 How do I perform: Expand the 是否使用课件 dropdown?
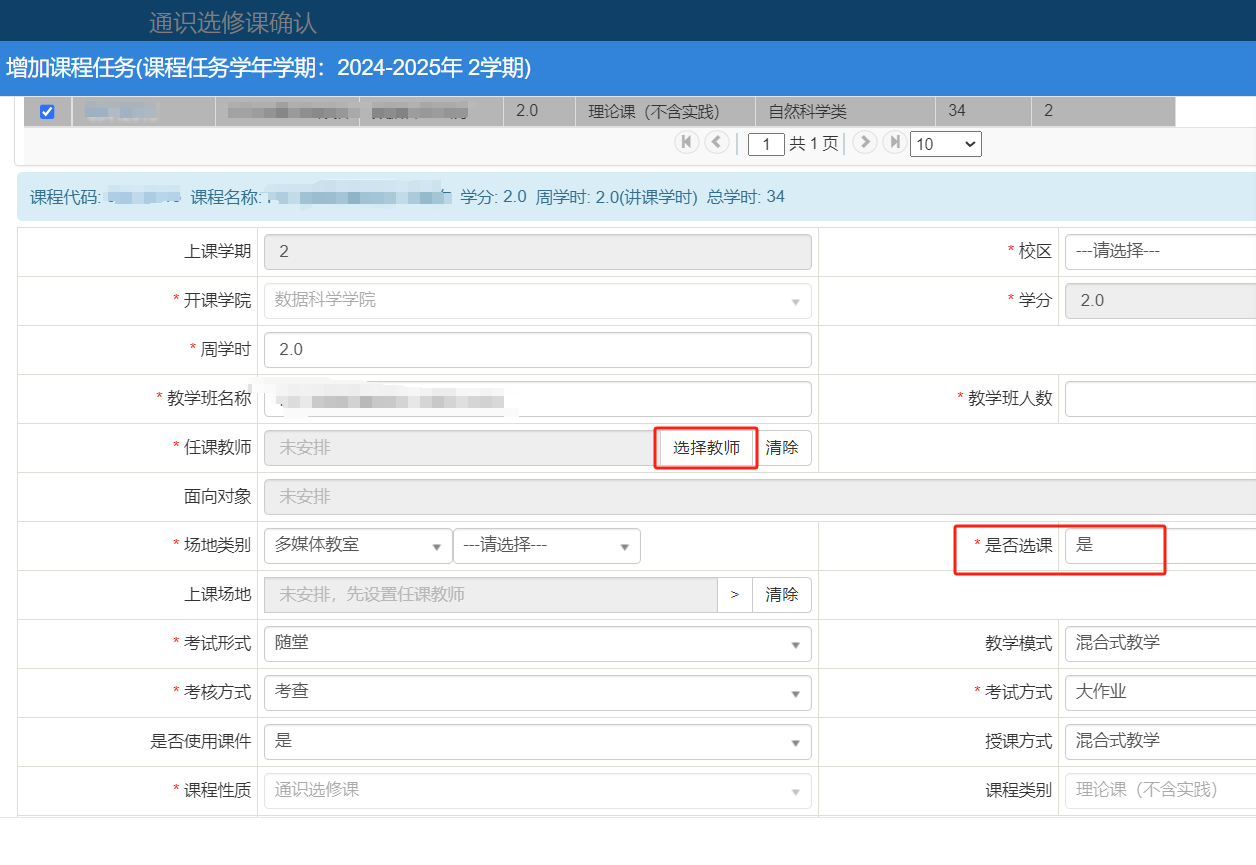point(537,742)
